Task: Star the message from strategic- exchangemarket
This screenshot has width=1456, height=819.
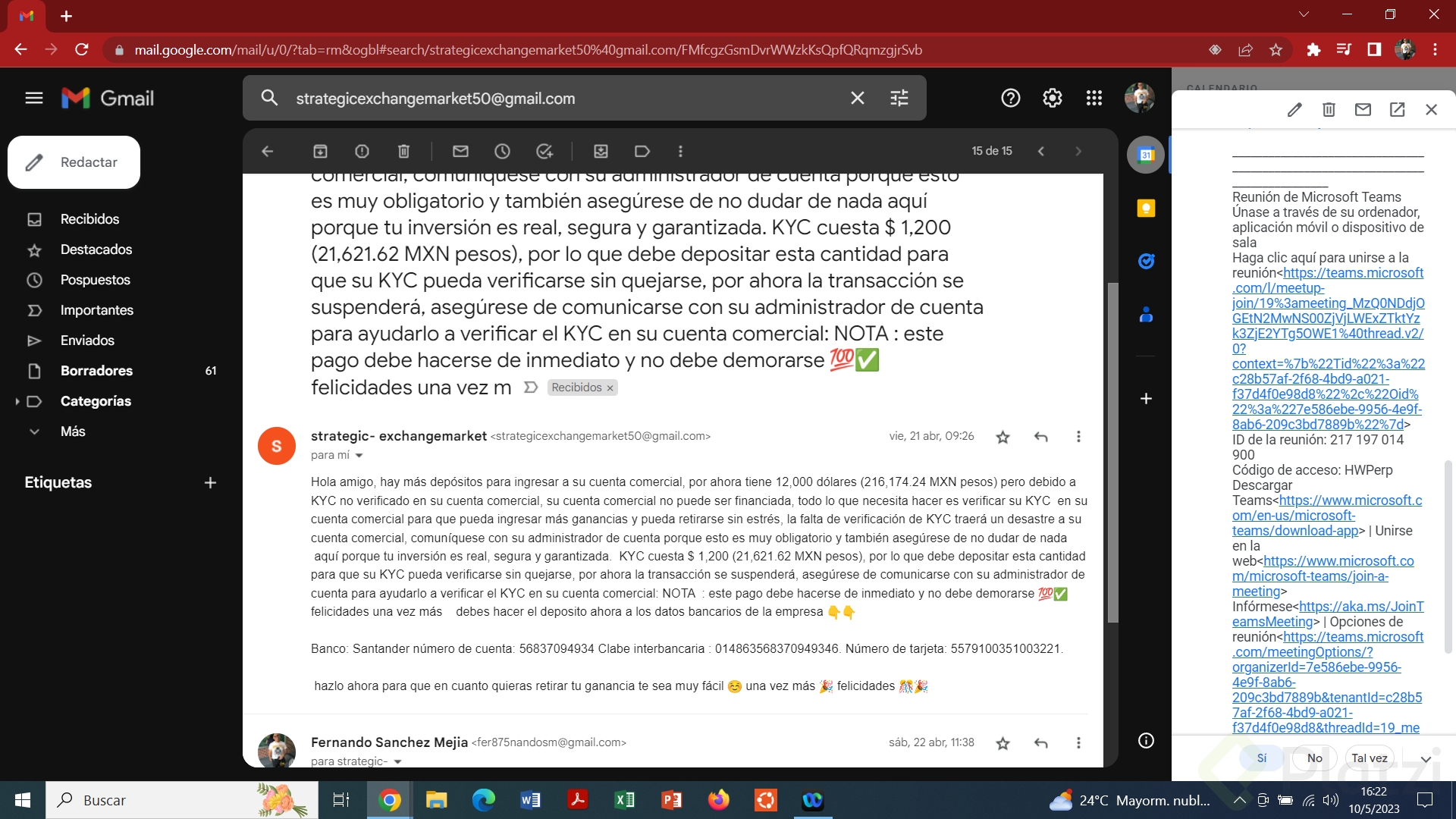Action: click(1003, 436)
